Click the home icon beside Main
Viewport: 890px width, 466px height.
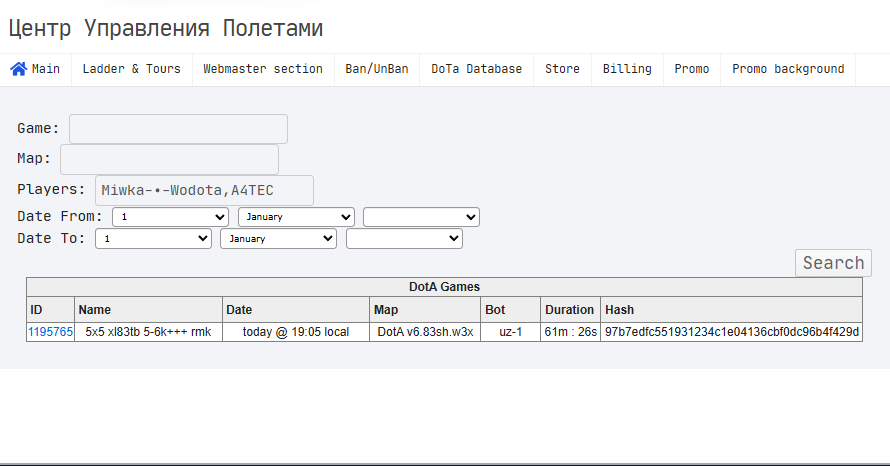[19, 69]
